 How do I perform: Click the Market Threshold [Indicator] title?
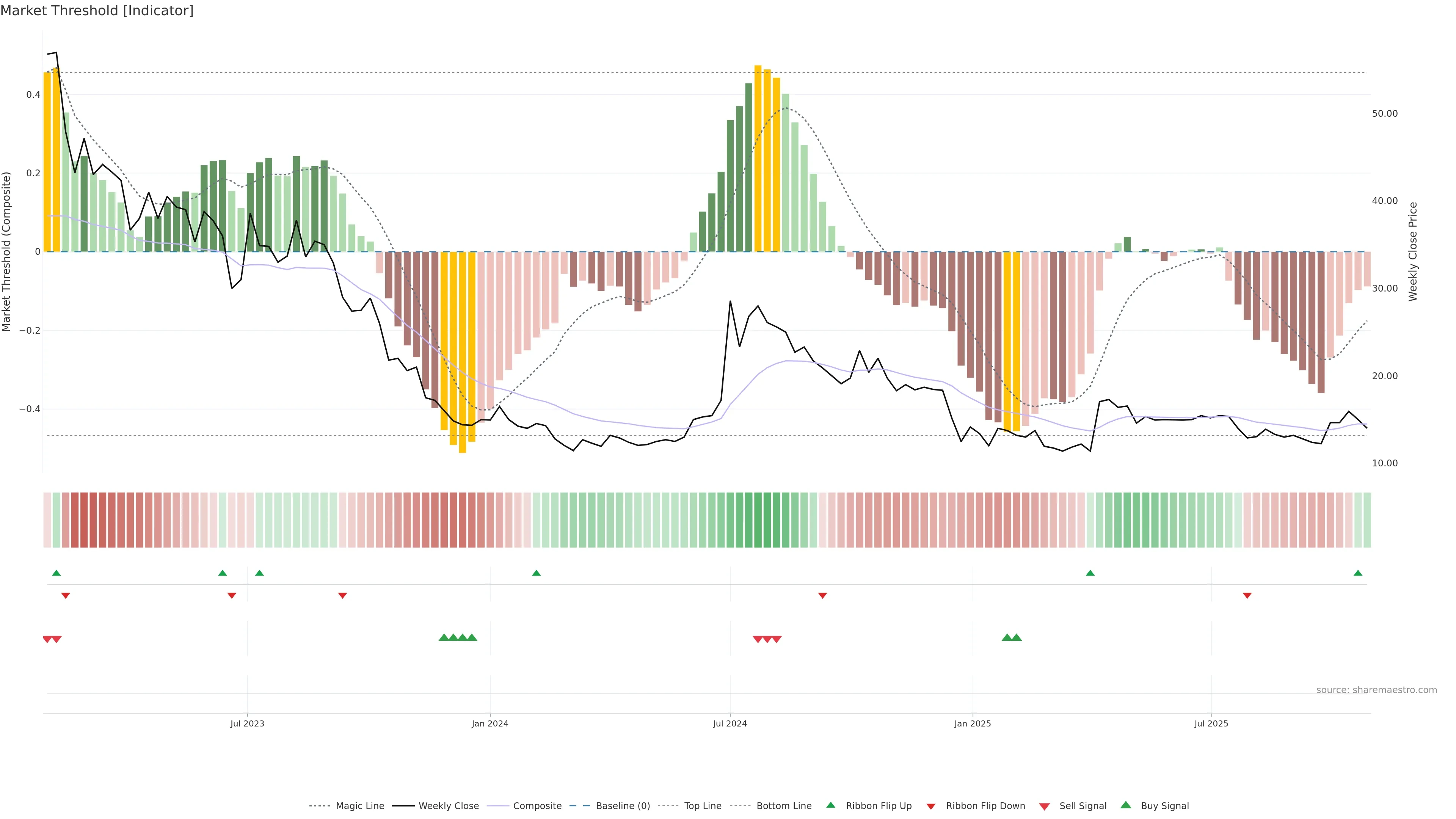(97, 11)
